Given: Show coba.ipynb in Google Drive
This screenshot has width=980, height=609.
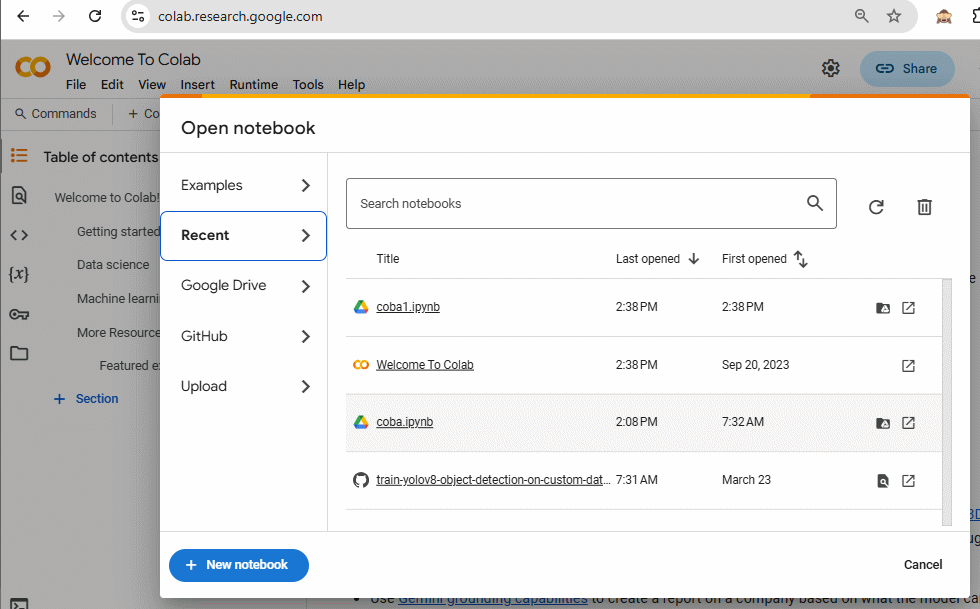Looking at the screenshot, I should pyautogui.click(x=882, y=423).
